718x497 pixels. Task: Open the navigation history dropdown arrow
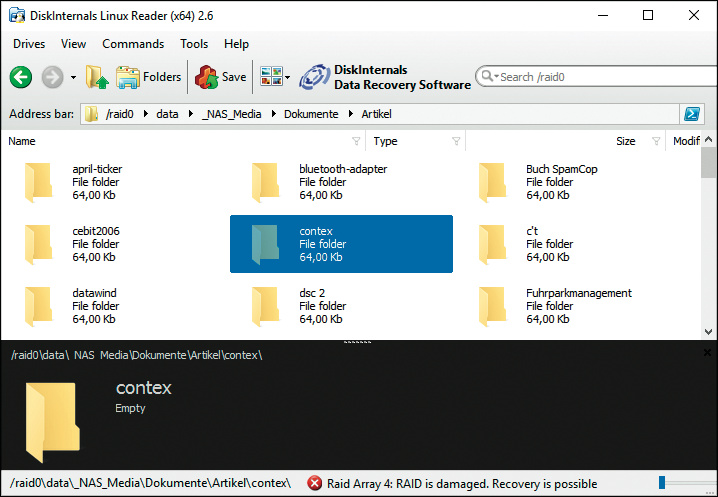point(73,78)
